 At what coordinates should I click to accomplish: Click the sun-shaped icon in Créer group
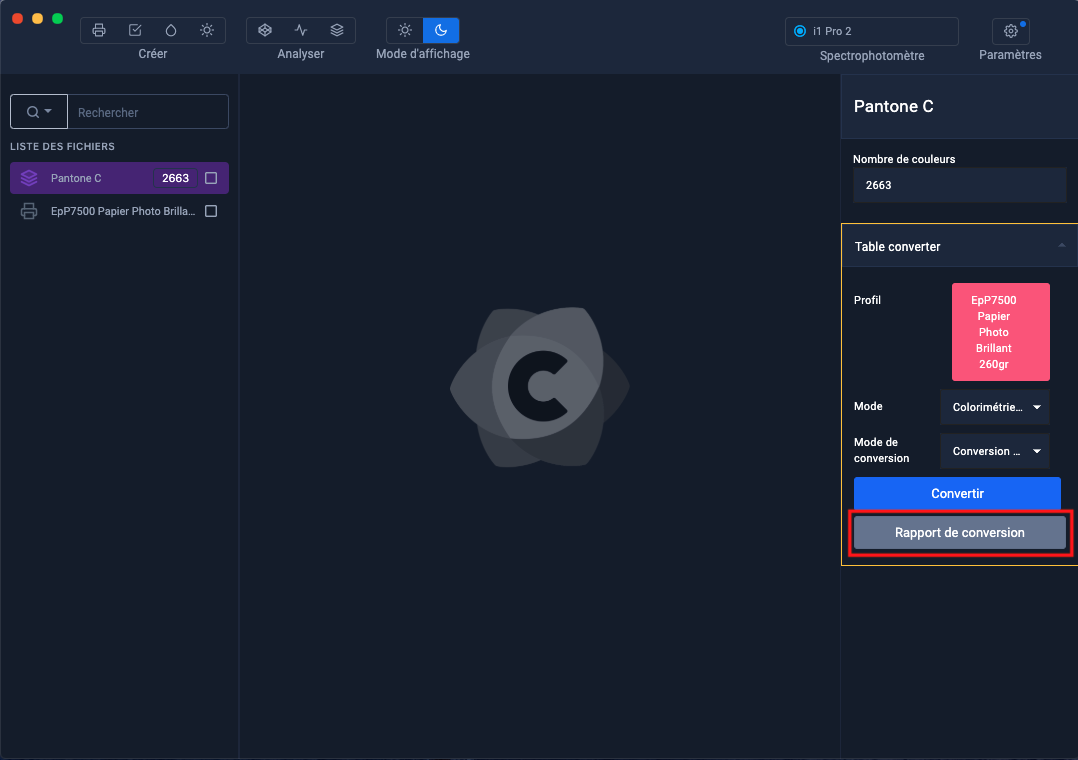(207, 30)
